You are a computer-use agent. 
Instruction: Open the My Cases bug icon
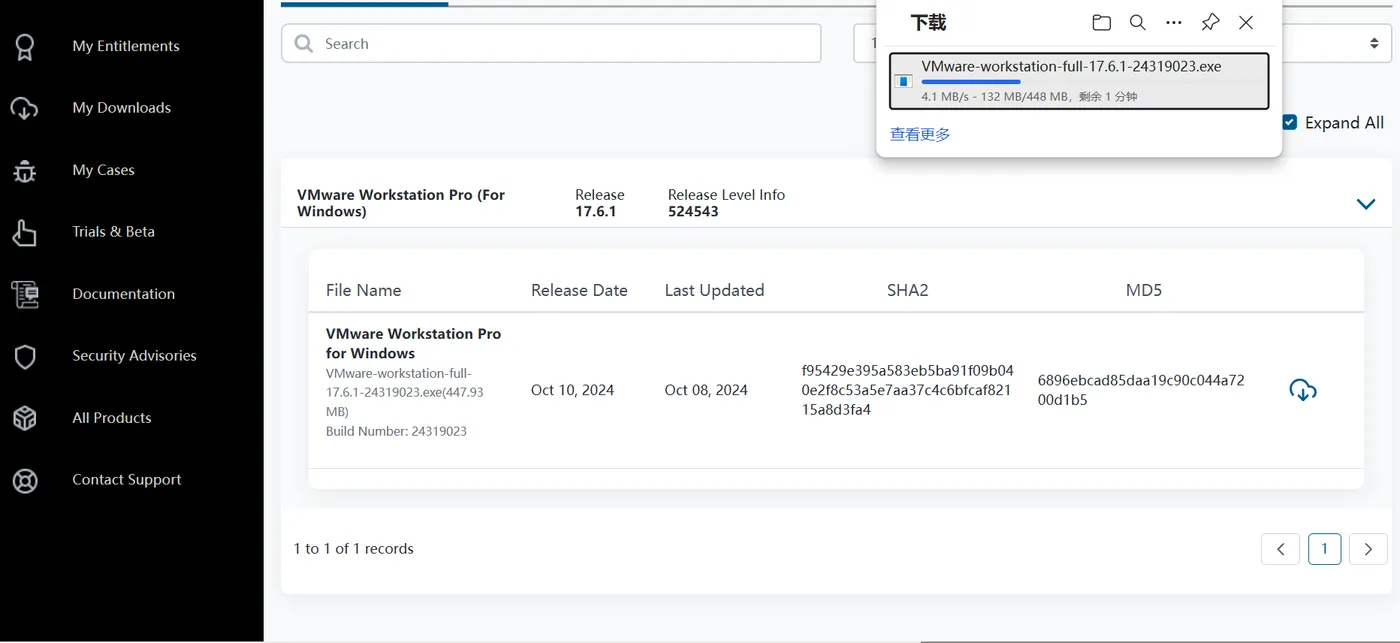(25, 170)
